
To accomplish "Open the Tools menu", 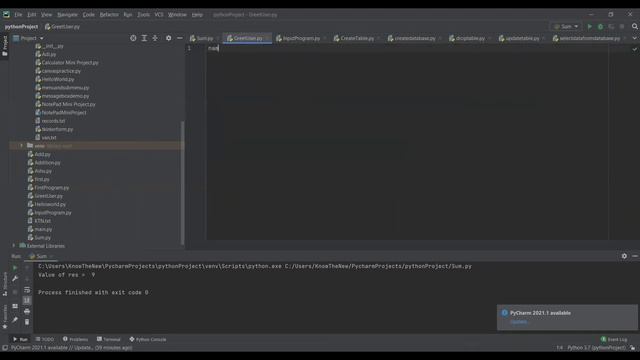I will coord(143,14).
